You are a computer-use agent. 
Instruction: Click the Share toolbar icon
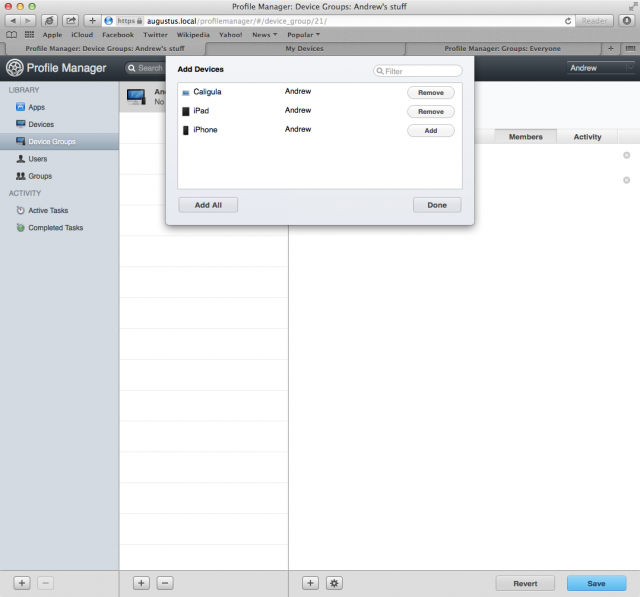tap(71, 20)
